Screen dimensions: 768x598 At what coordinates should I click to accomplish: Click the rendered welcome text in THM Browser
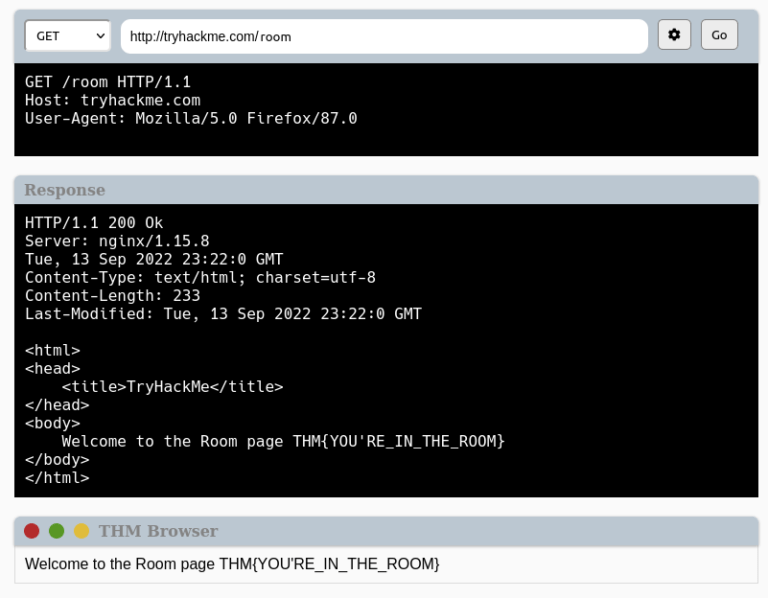pyautogui.click(x=232, y=564)
